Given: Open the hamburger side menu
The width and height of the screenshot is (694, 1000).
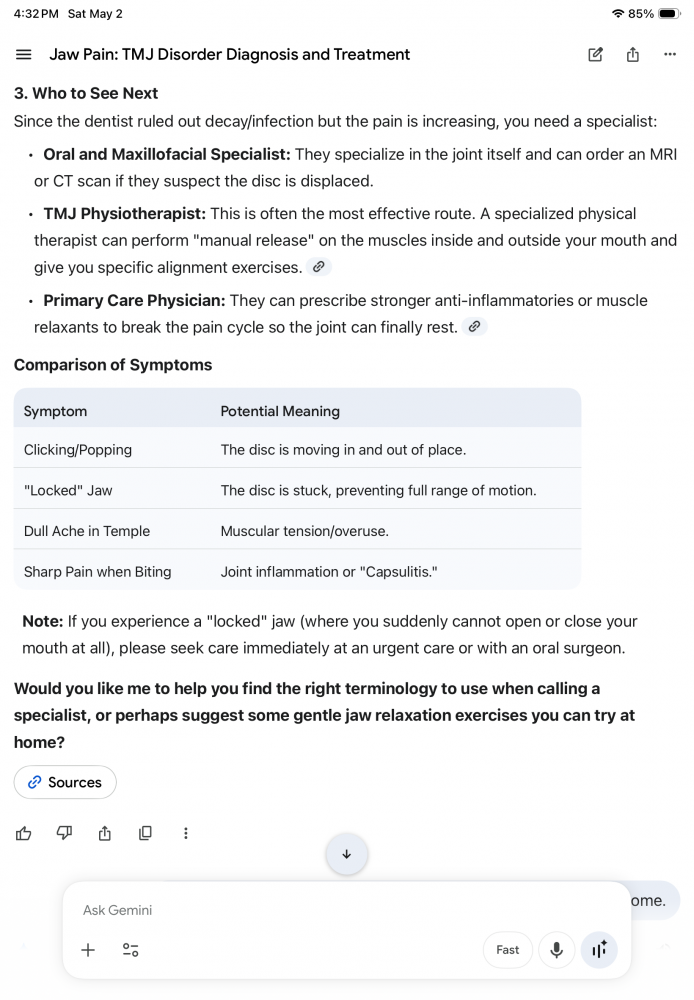Looking at the screenshot, I should pyautogui.click(x=24, y=55).
